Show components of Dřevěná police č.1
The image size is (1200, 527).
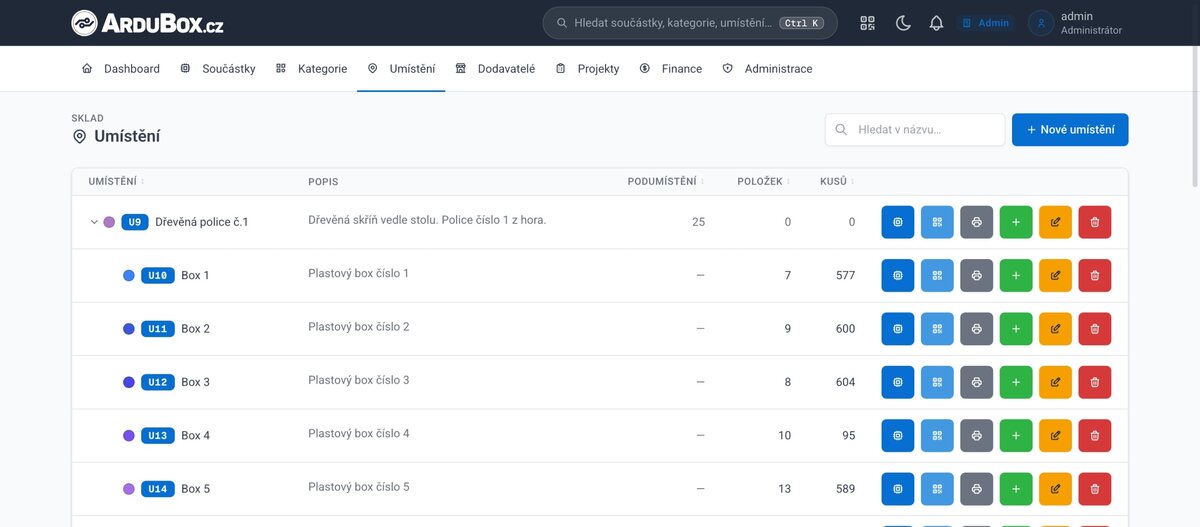point(898,222)
